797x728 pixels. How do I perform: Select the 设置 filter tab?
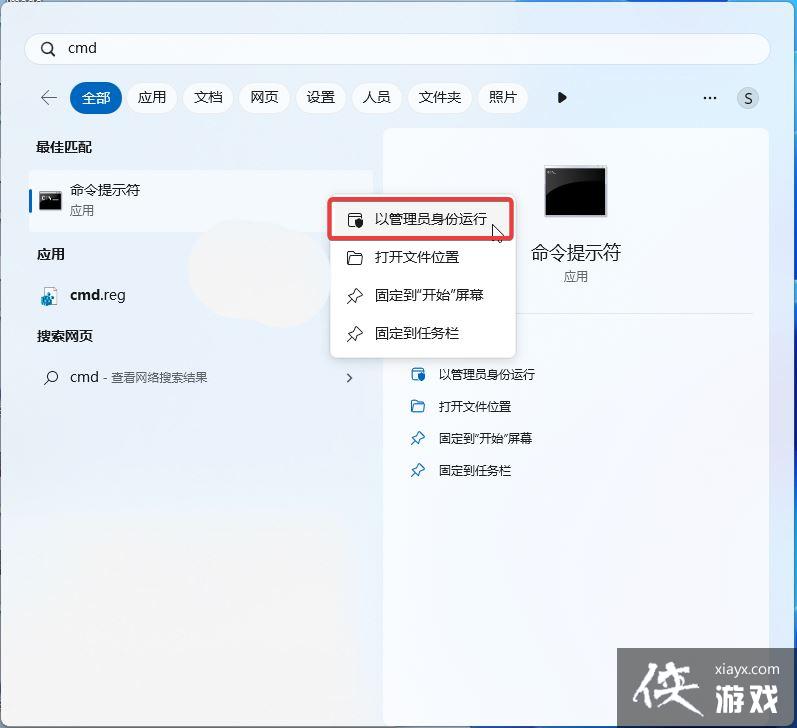[x=321, y=97]
